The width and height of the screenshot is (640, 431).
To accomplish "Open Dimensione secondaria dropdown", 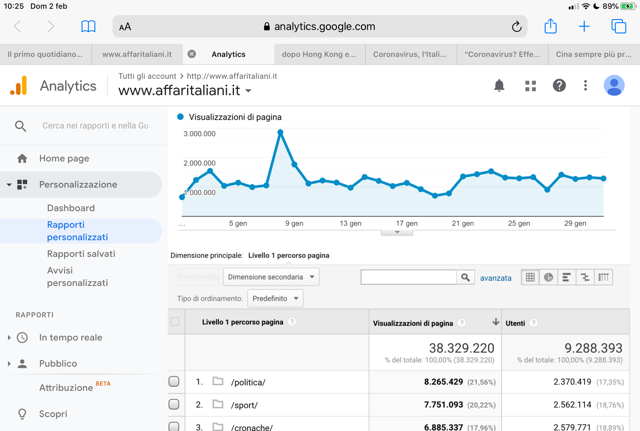I will (x=271, y=277).
